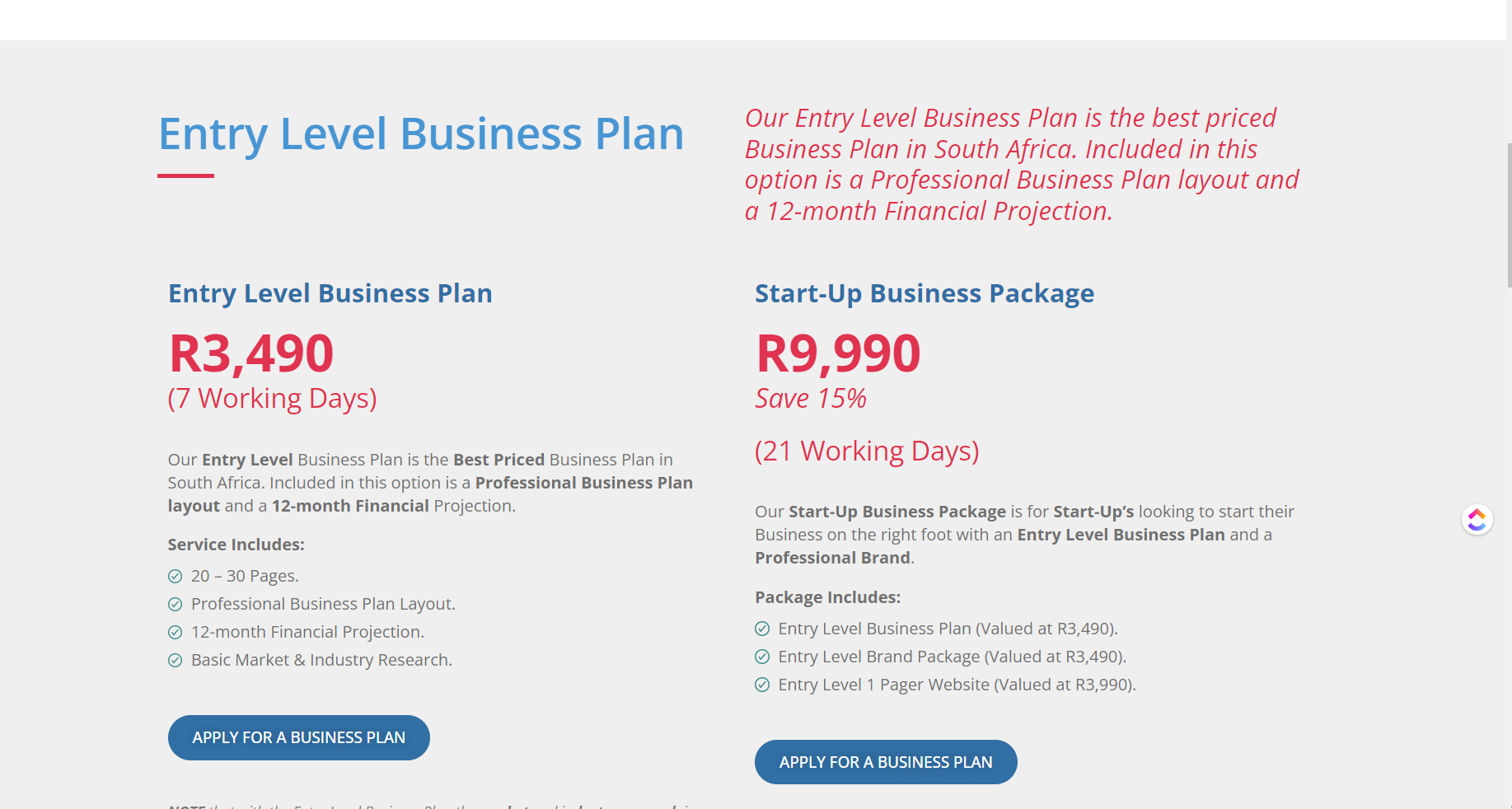1512x809 pixels.
Task: Click the large "Entry Level Business Plan" page title
Action: [x=420, y=133]
